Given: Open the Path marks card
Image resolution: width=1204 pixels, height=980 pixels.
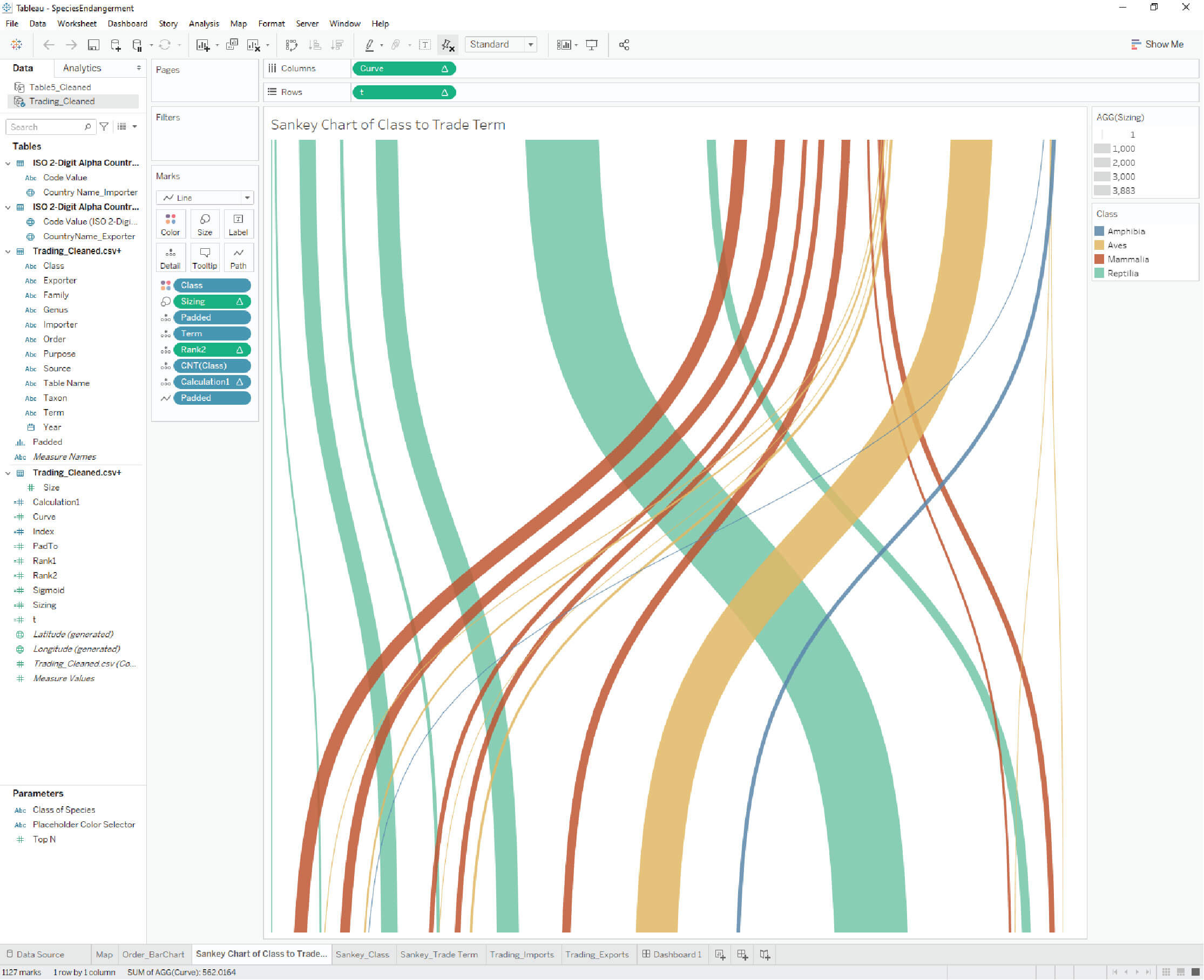Looking at the screenshot, I should tap(238, 258).
